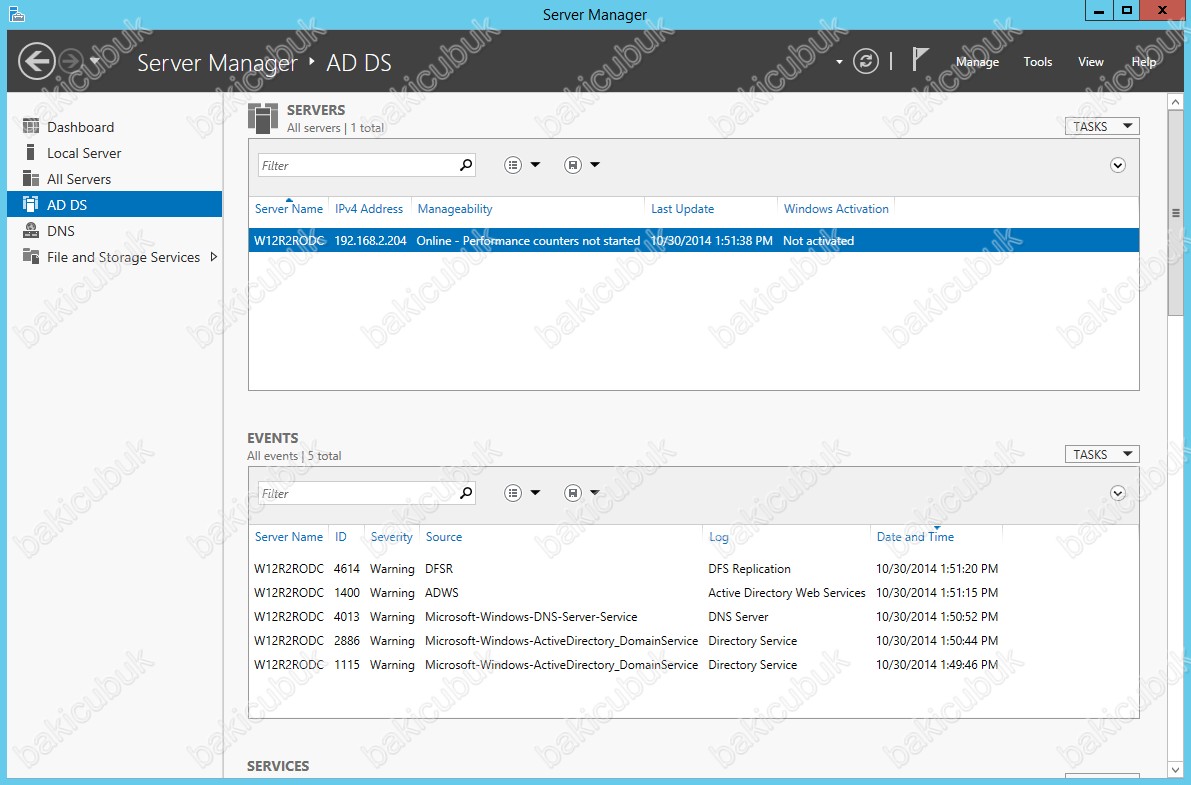This screenshot has width=1191, height=785.
Task: Click the vertical scrollbar thumb
Action: pyautogui.click(x=1175, y=213)
